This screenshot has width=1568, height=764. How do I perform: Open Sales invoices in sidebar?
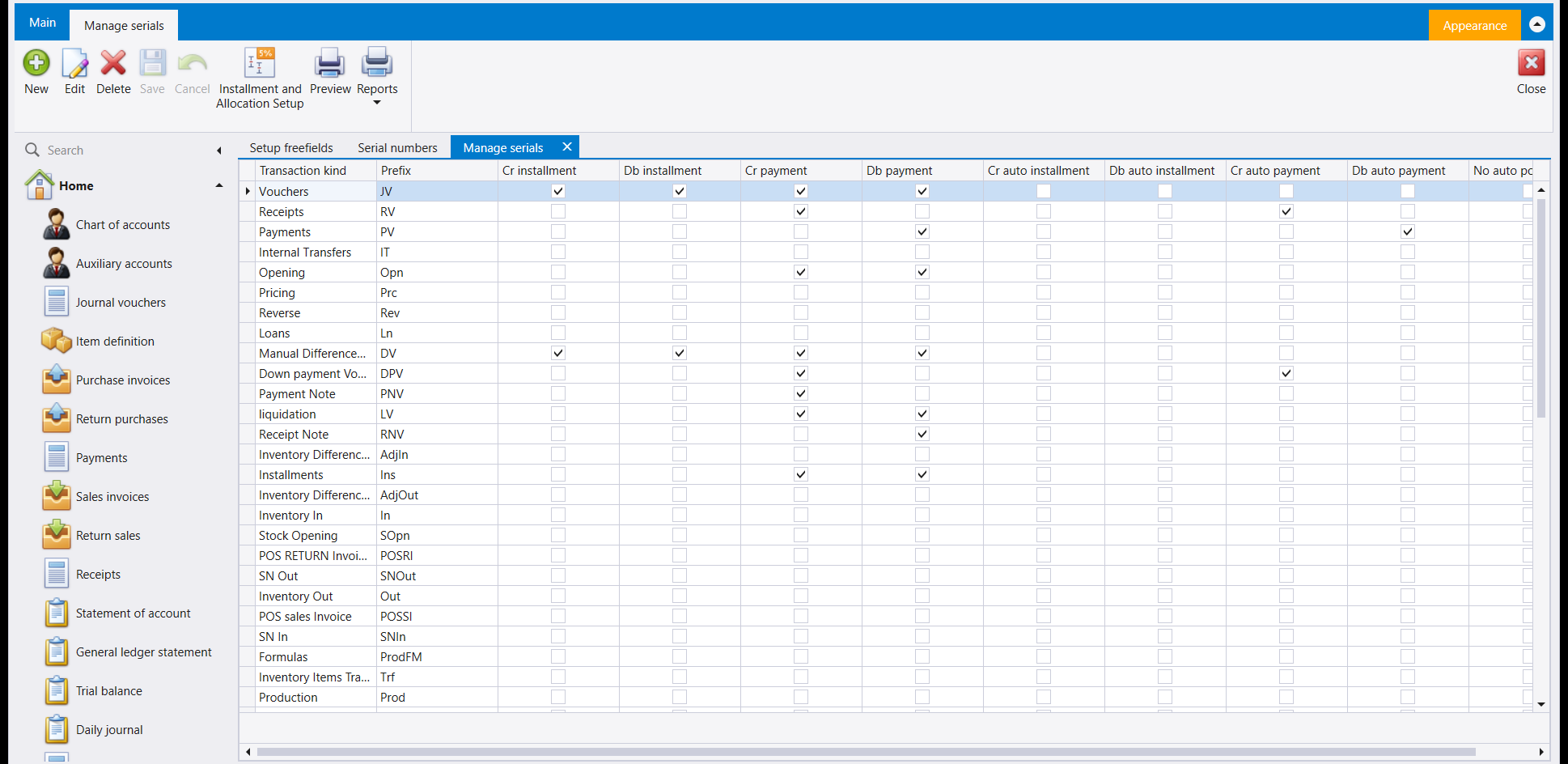[x=112, y=497]
